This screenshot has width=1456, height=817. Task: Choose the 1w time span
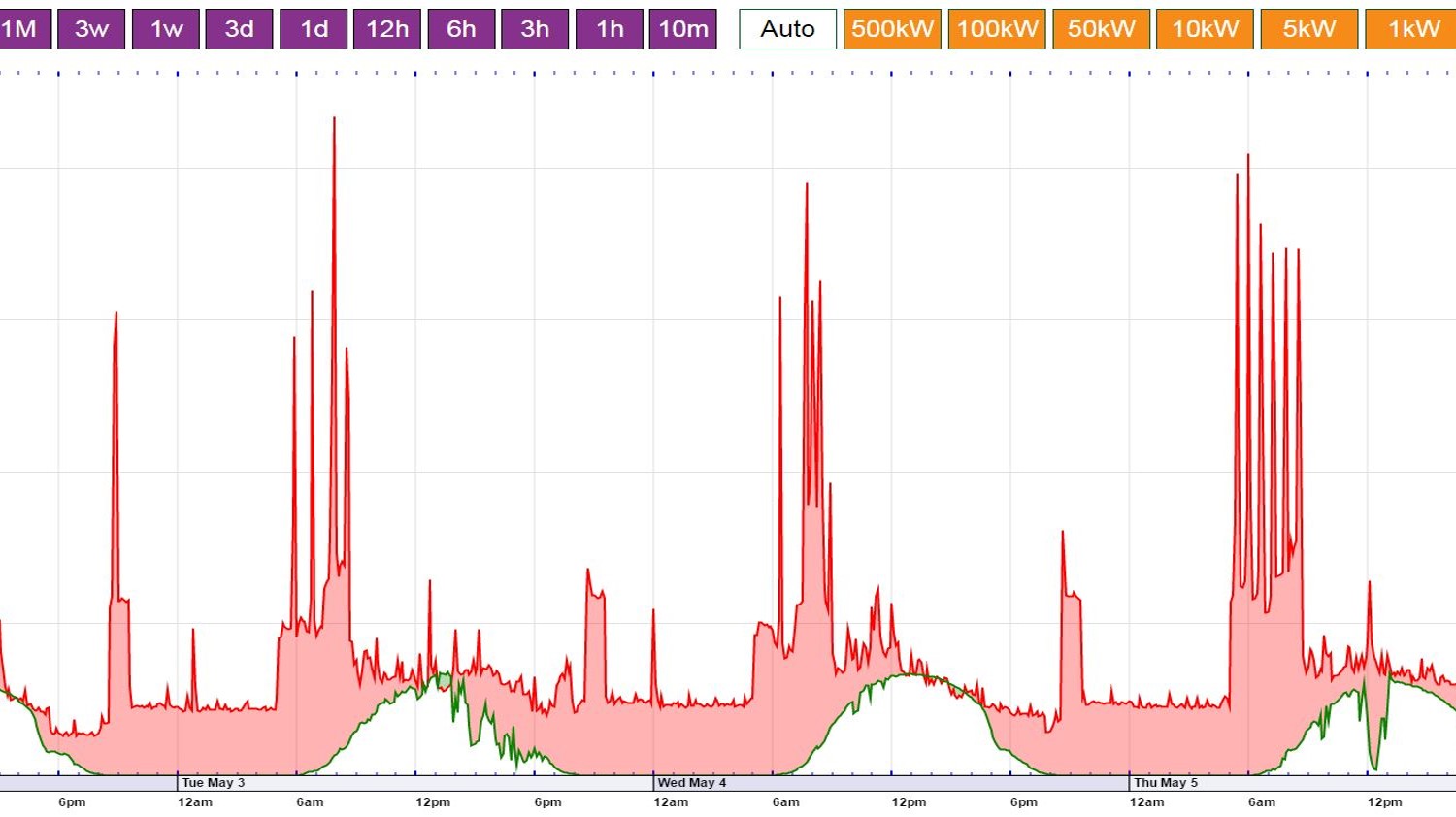point(166,29)
